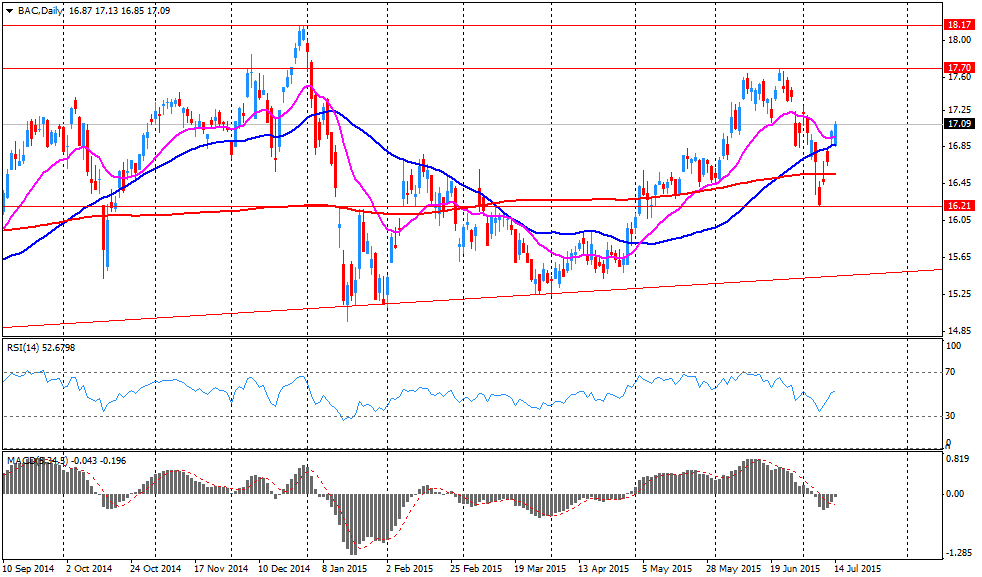Click the 16.05 value on the price axis
This screenshot has height=577, width=982.
click(x=959, y=220)
